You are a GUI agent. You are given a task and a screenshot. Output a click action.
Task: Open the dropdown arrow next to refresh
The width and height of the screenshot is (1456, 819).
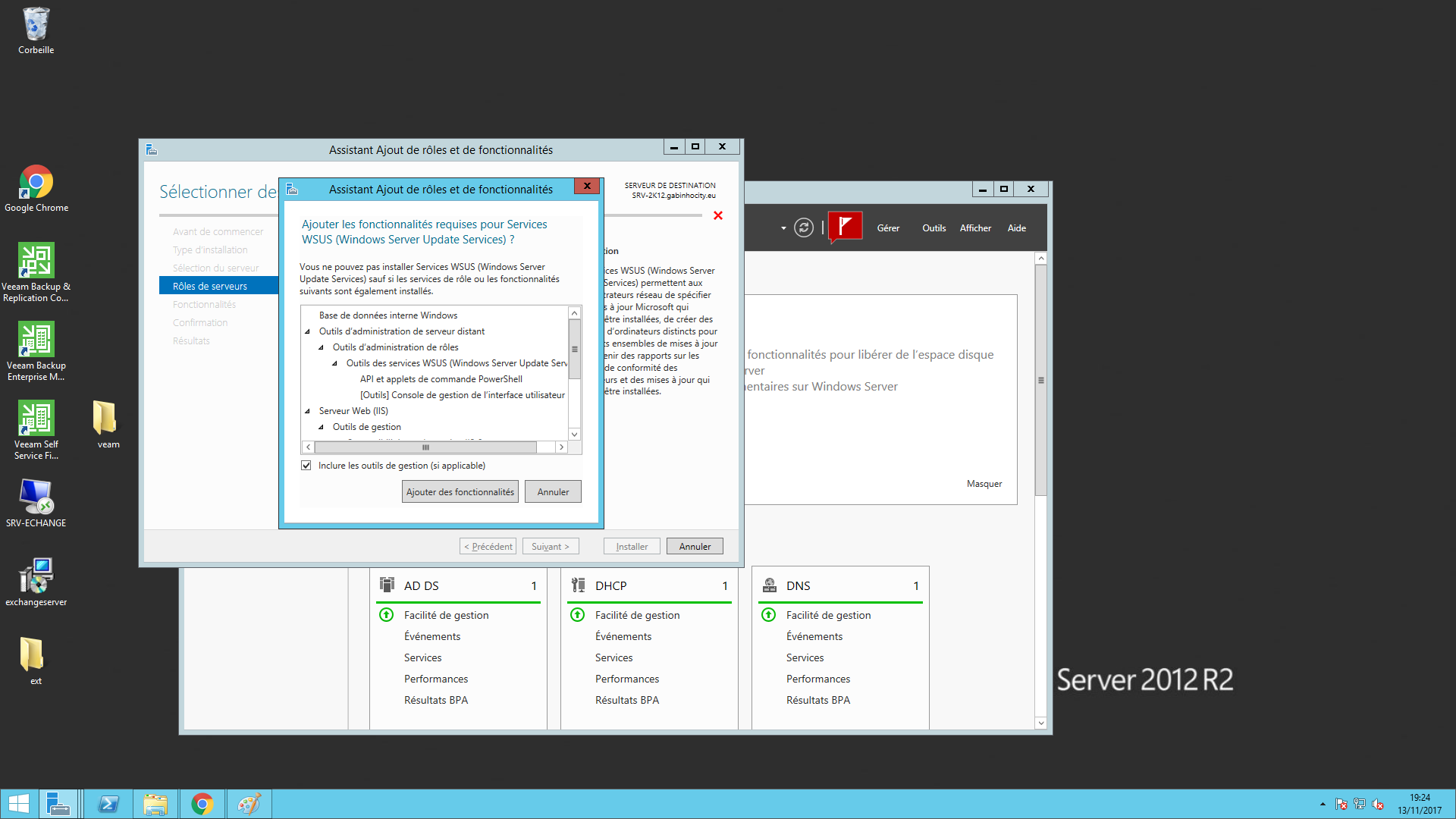[783, 228]
